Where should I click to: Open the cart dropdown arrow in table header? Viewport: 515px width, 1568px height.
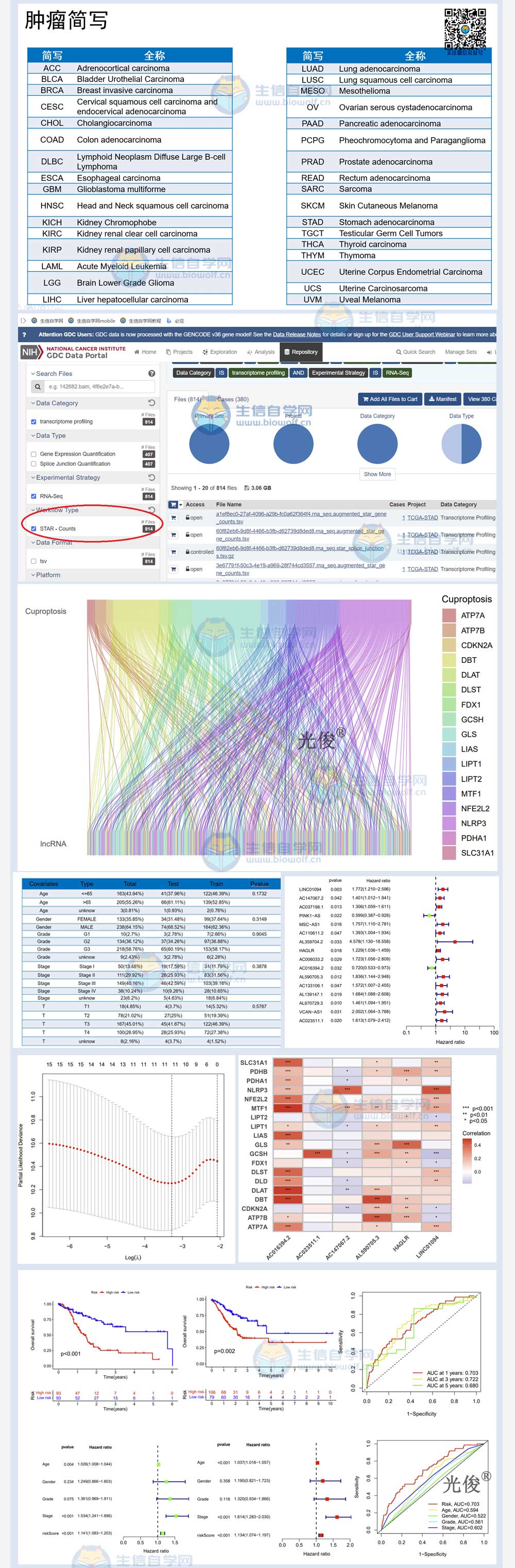coord(181,505)
